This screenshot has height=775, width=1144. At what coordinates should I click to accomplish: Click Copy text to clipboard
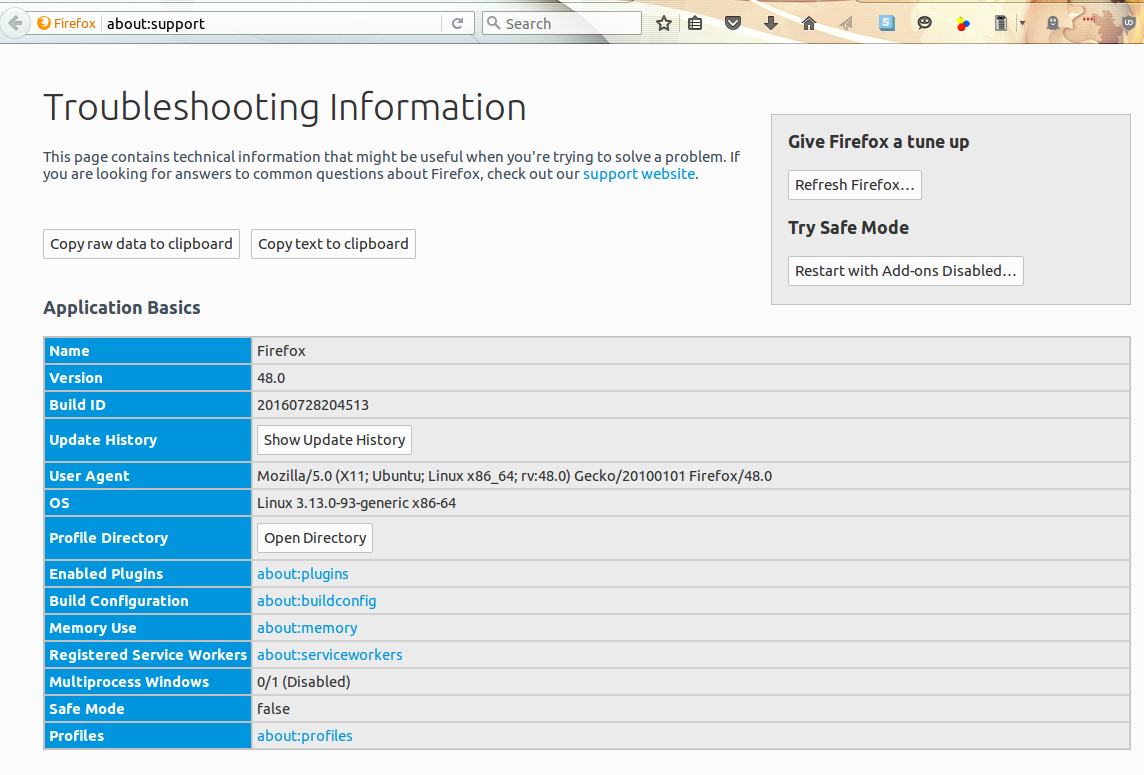tap(333, 244)
